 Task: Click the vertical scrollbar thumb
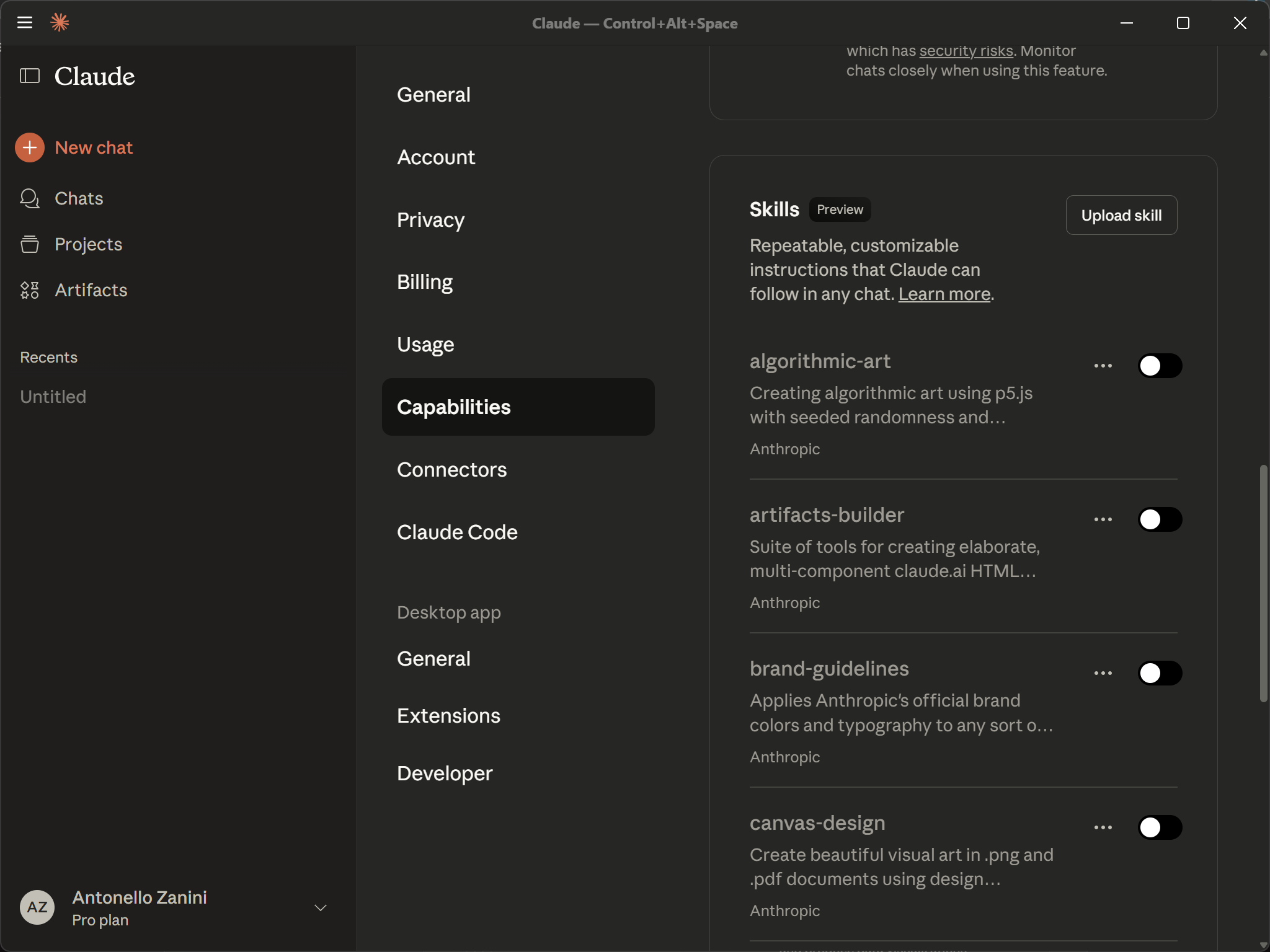pyautogui.click(x=1263, y=583)
